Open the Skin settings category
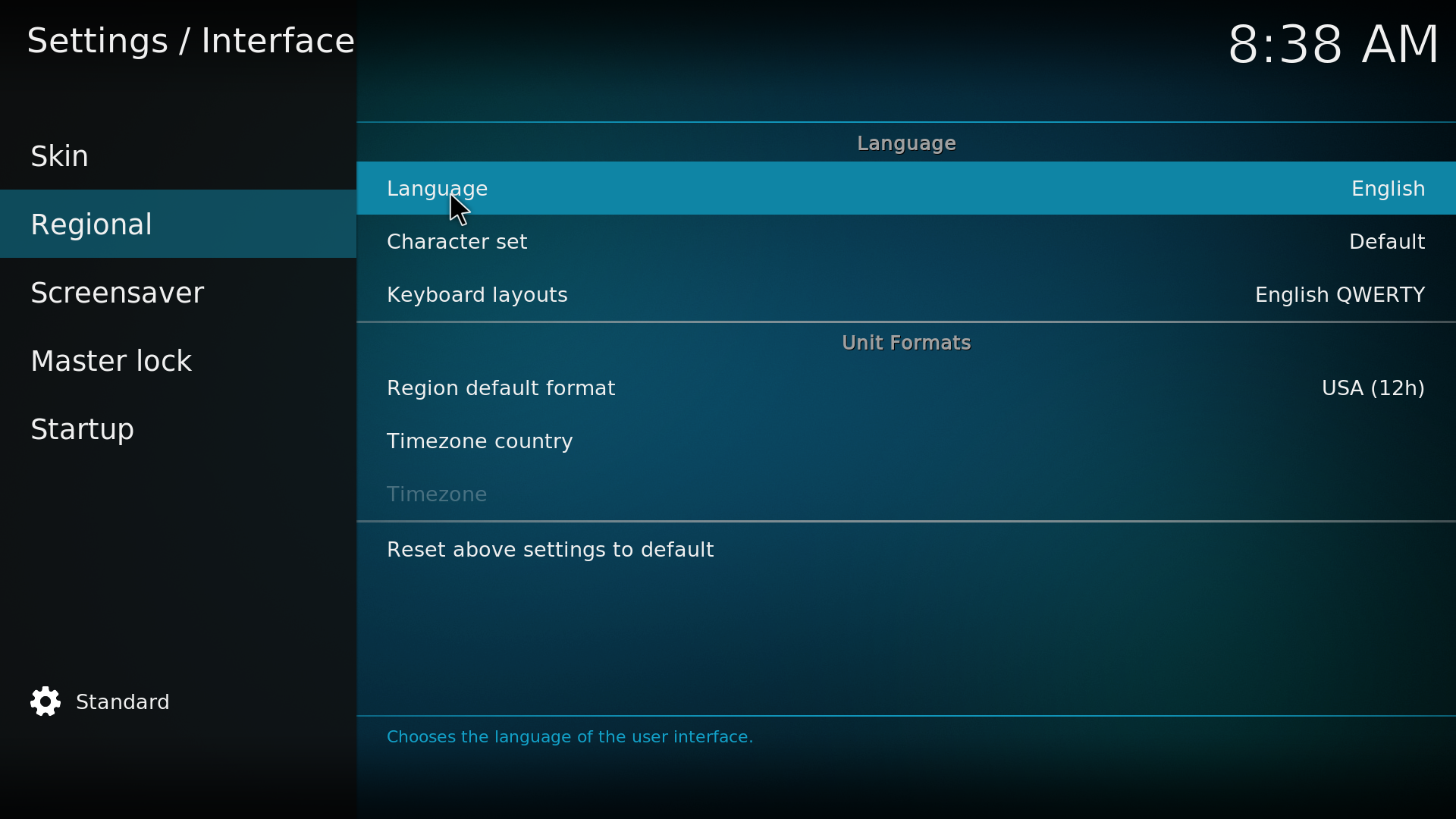Screen dimensions: 1456x819 coord(59,156)
